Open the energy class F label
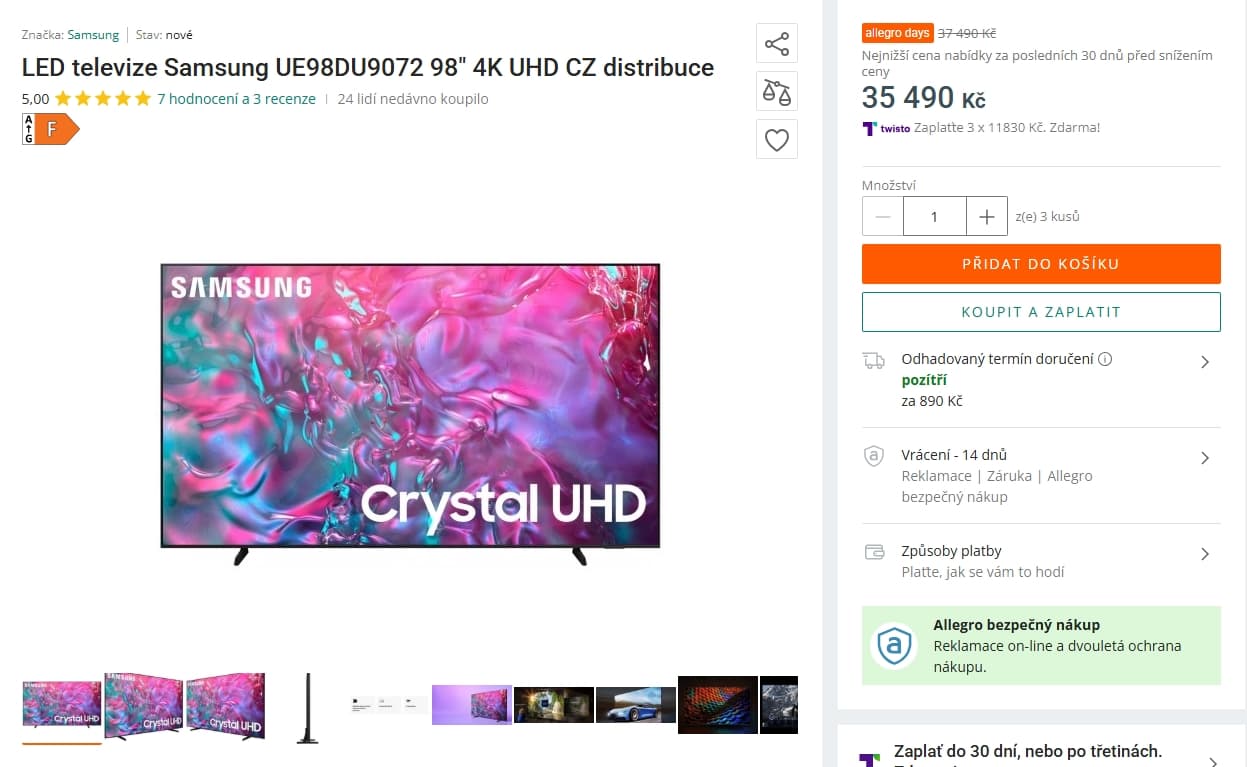This screenshot has height=767, width=1247. (x=50, y=129)
